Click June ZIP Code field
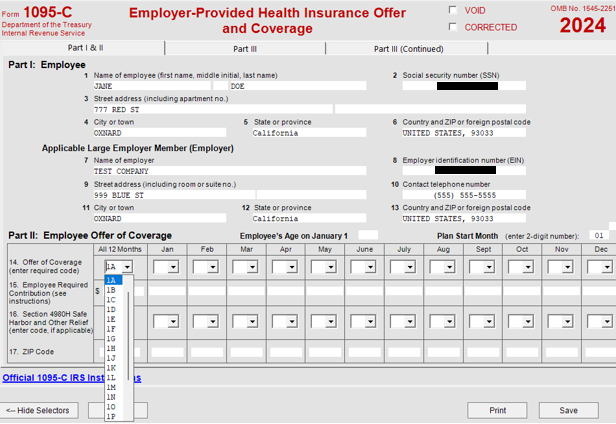Screen dimensions: 616x424 click(x=365, y=352)
